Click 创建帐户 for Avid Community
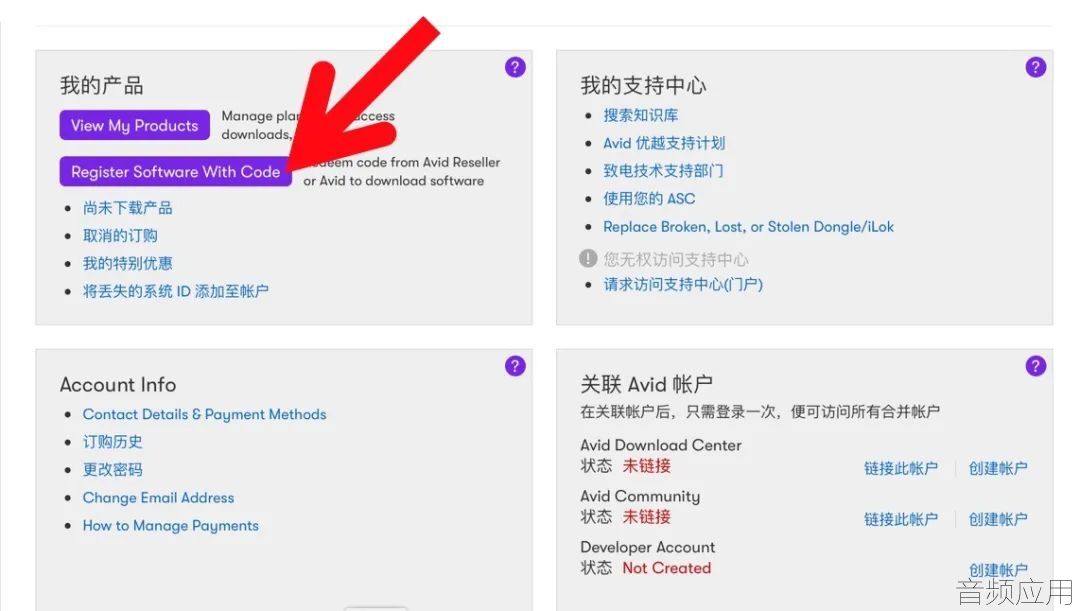The image size is (1080, 611). click(998, 519)
